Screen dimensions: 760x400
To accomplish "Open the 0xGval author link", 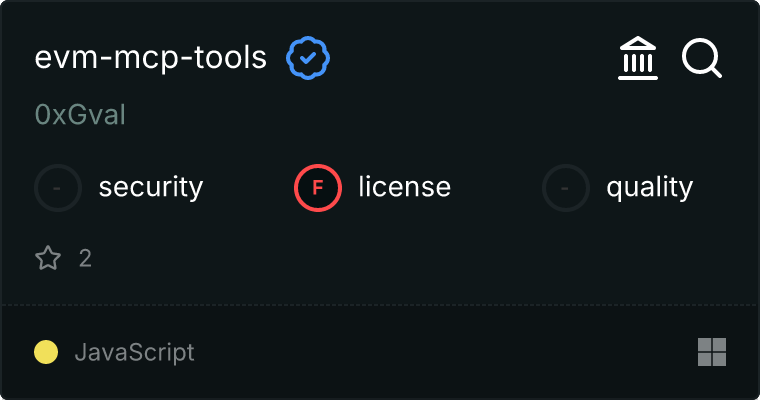I will click(80, 115).
